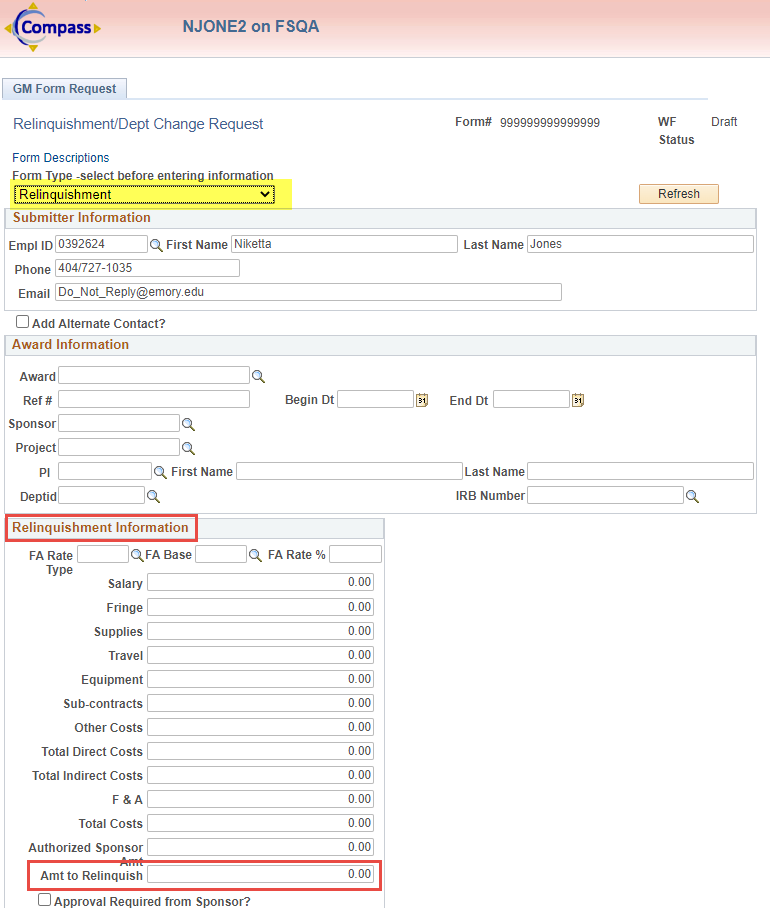Screen dimensions: 770x908
Task: Open the FA Rate Type lookup
Action: tap(137, 555)
